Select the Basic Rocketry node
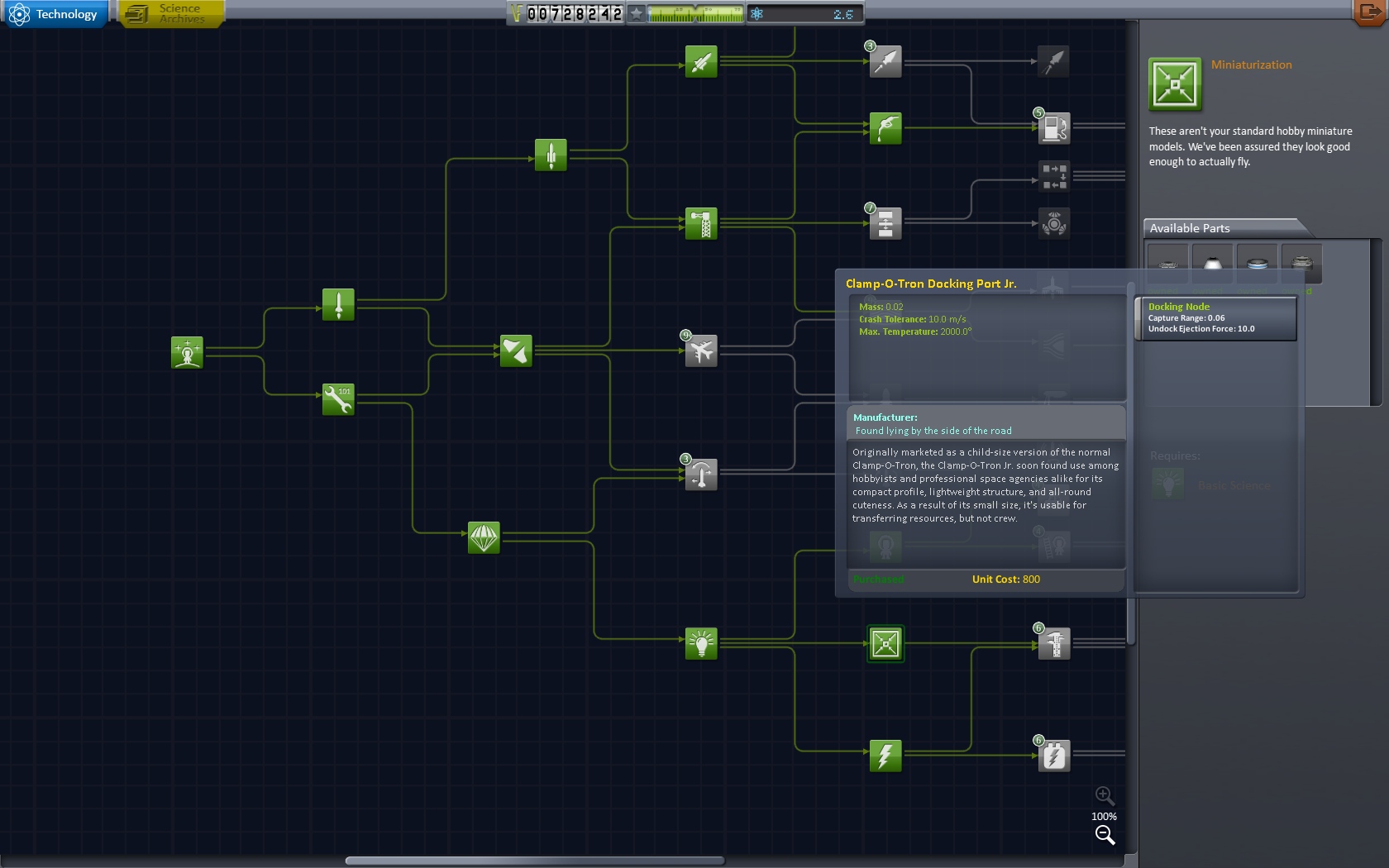Screen dimensions: 1389x868 click(x=338, y=304)
